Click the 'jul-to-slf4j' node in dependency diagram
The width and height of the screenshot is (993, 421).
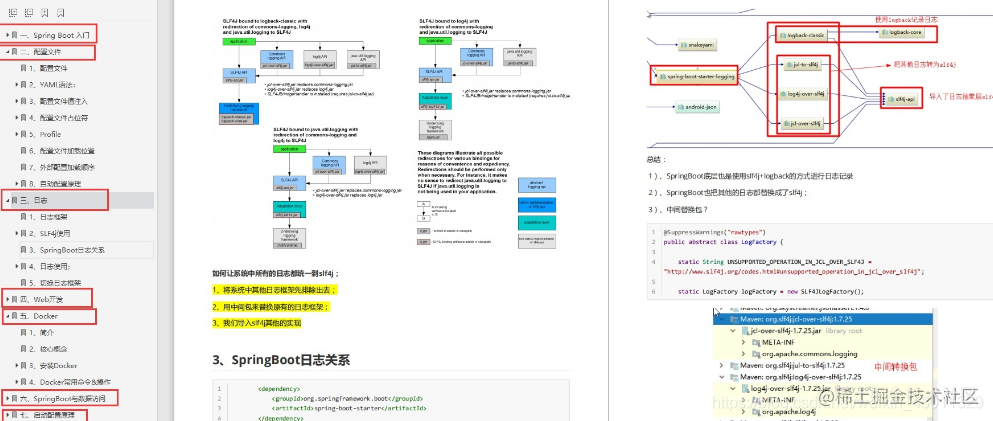(x=801, y=65)
